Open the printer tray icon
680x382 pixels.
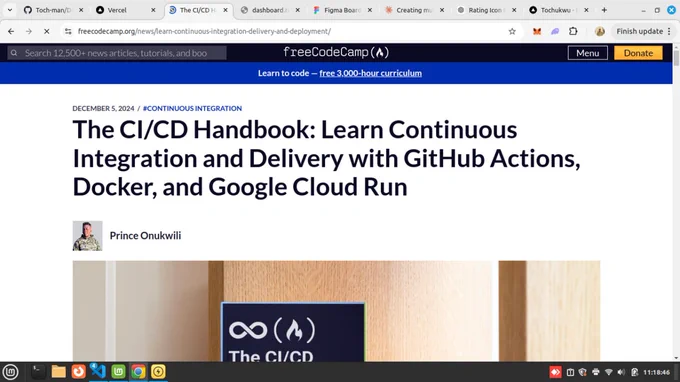pyautogui.click(x=595, y=372)
